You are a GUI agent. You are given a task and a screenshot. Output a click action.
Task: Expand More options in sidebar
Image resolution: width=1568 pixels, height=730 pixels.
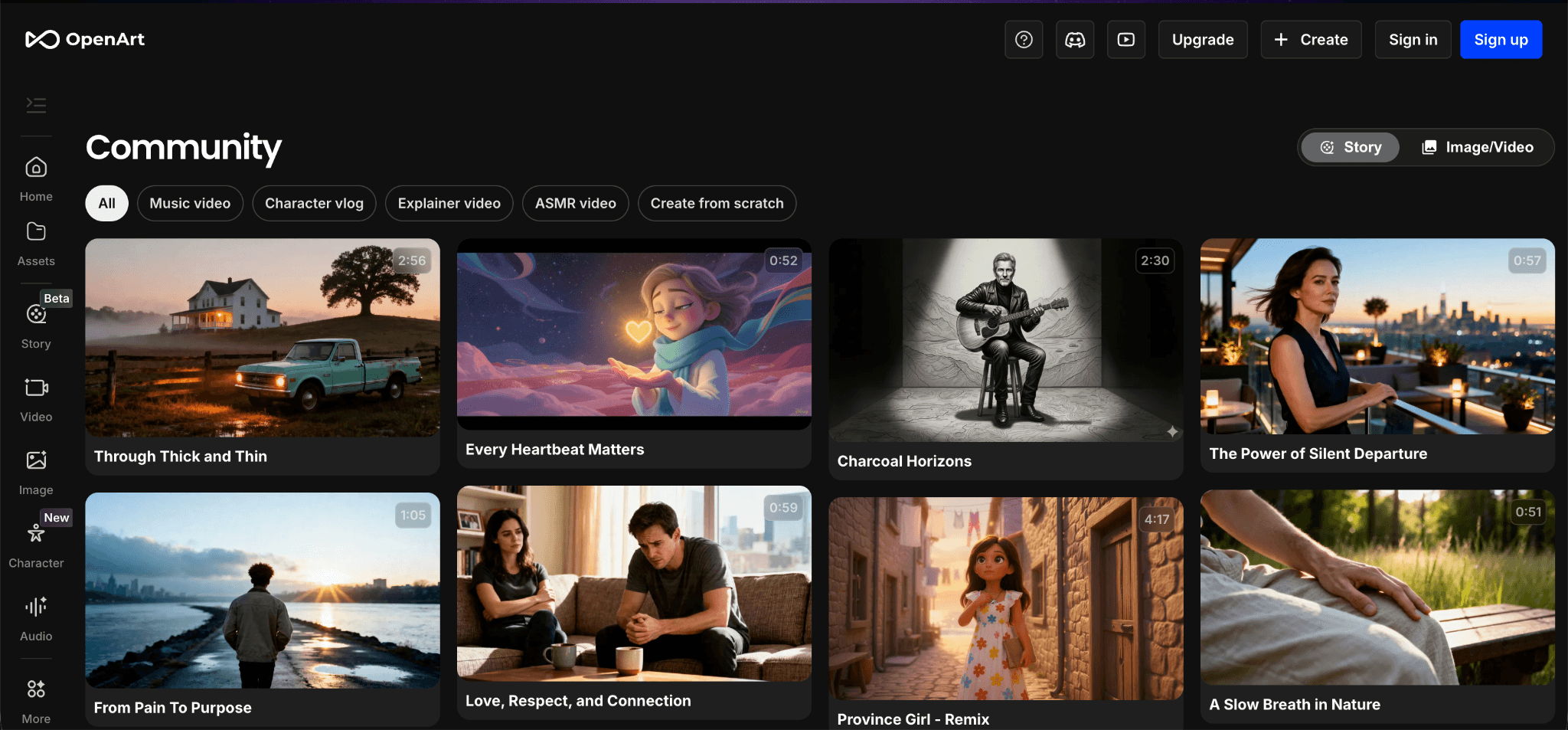(36, 700)
